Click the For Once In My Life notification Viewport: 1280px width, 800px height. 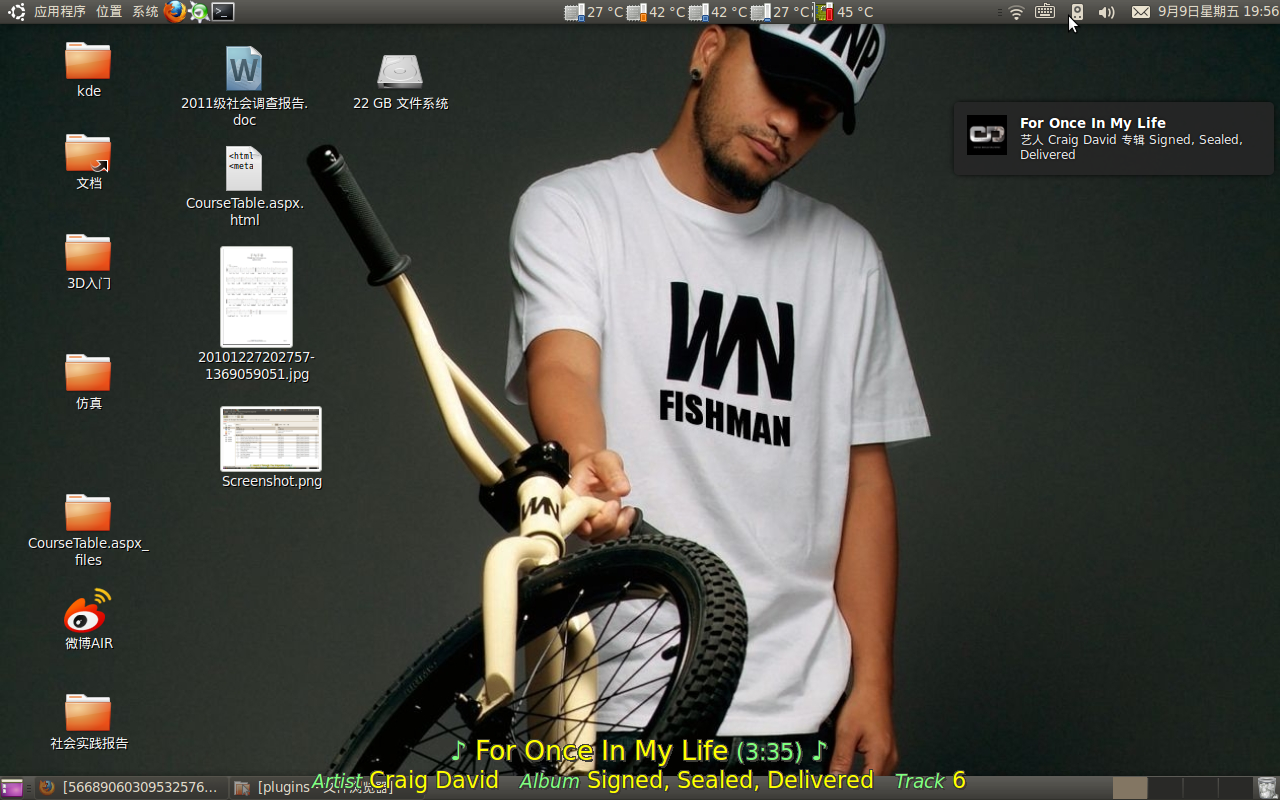click(1114, 138)
